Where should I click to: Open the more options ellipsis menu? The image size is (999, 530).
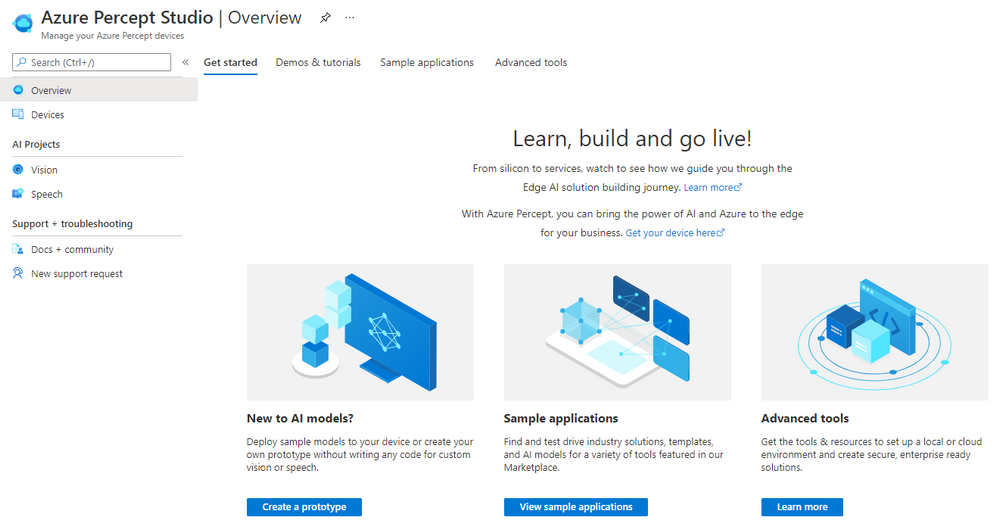point(350,18)
